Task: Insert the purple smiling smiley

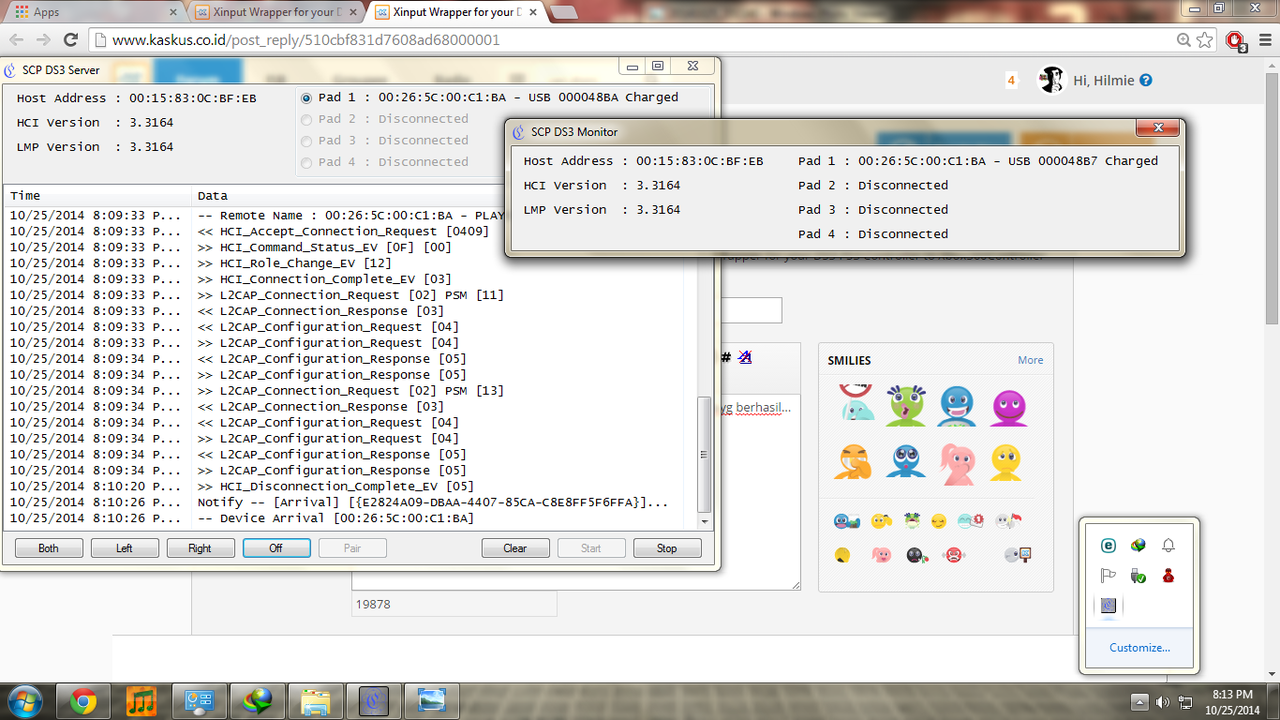Action: (x=1008, y=407)
